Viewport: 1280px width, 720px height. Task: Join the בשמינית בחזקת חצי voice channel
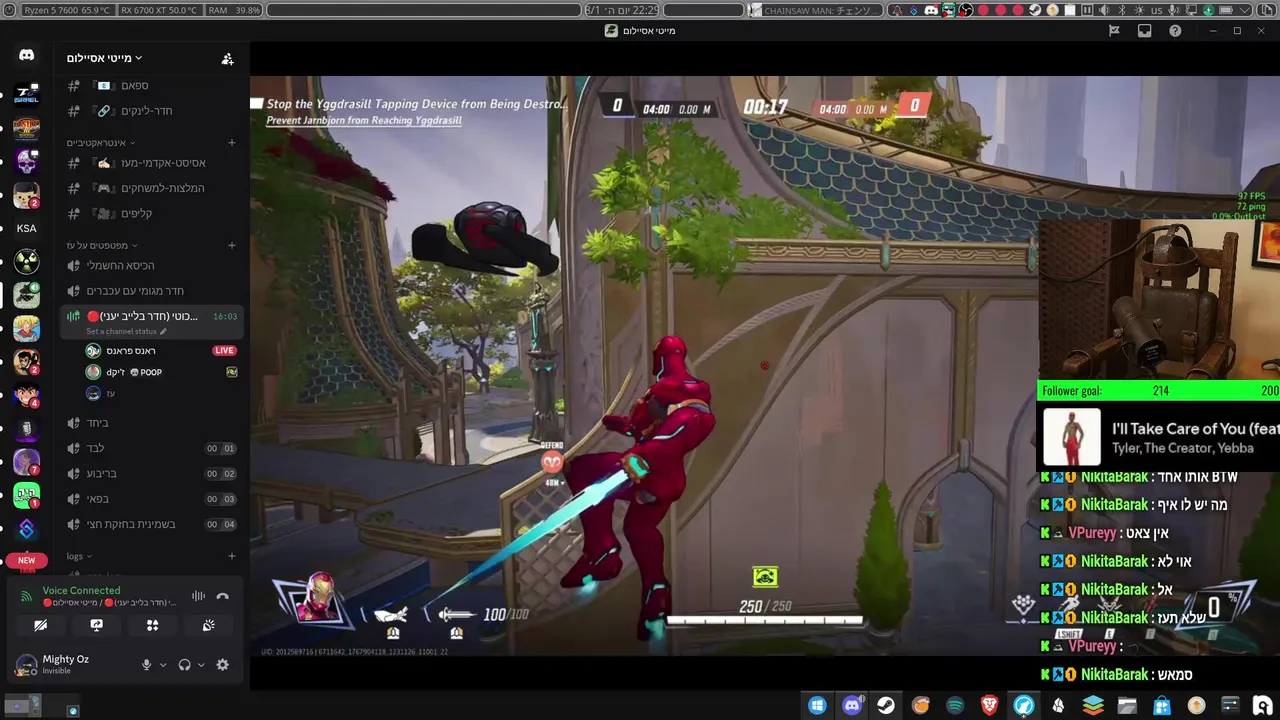tap(150, 524)
